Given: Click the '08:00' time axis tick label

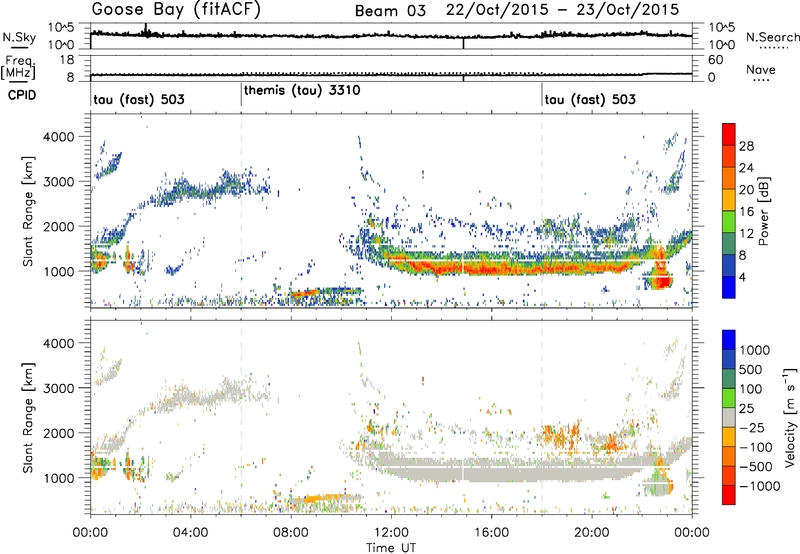Looking at the screenshot, I should tap(291, 533).
